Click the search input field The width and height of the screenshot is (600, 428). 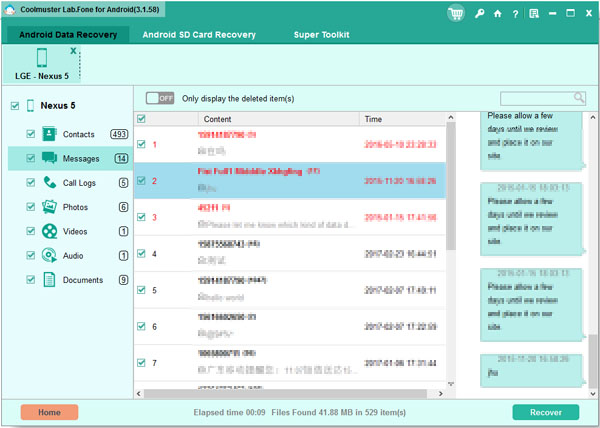pos(537,98)
